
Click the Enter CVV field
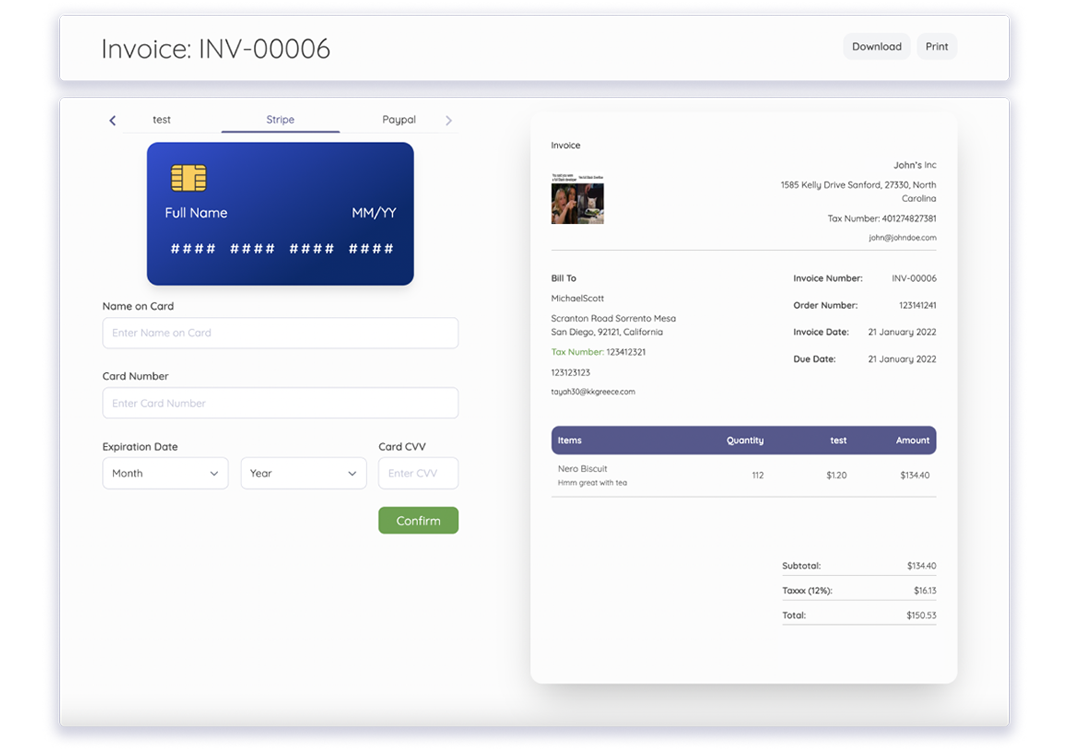[x=418, y=472]
